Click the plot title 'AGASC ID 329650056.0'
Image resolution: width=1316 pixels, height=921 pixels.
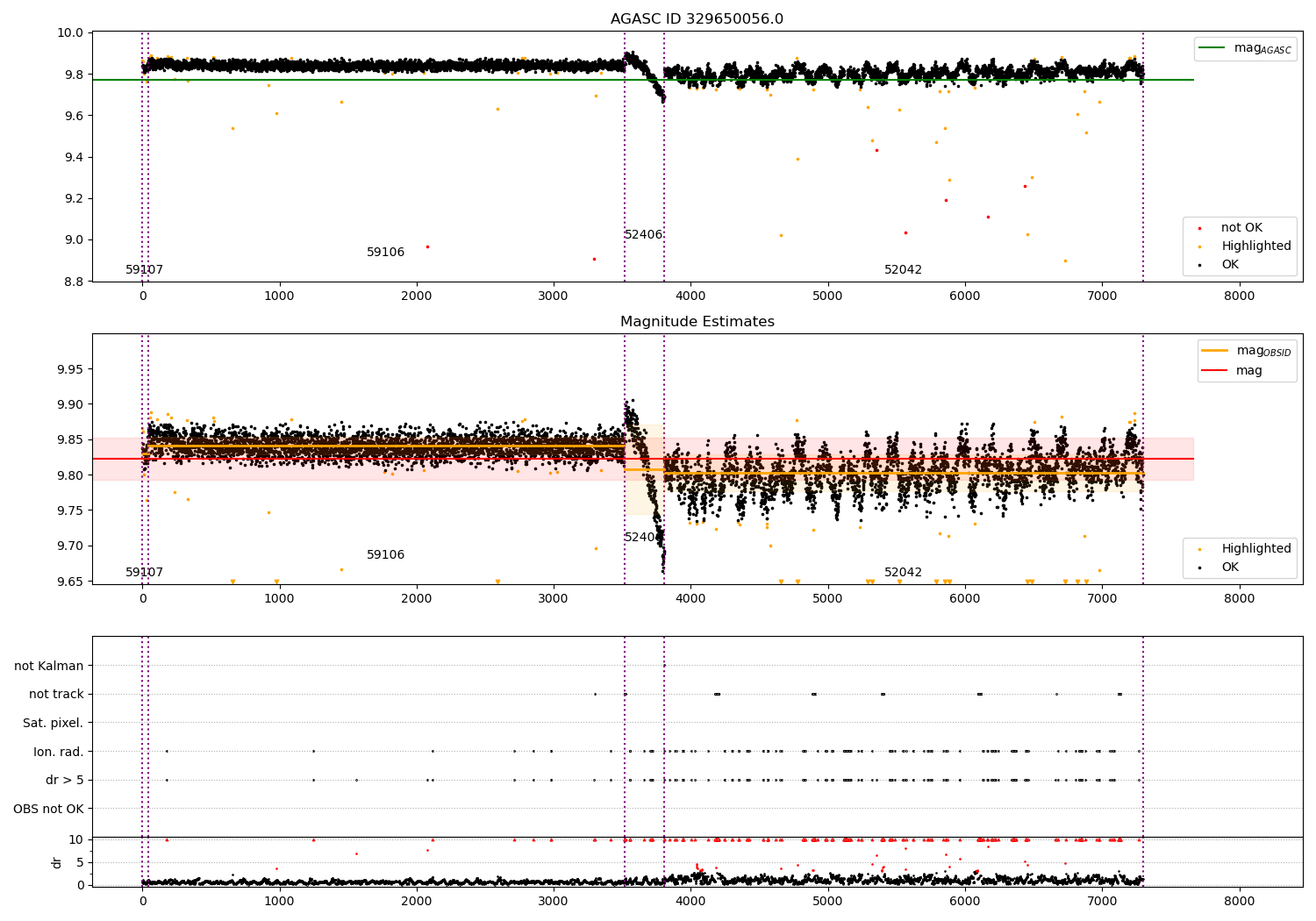point(697,19)
